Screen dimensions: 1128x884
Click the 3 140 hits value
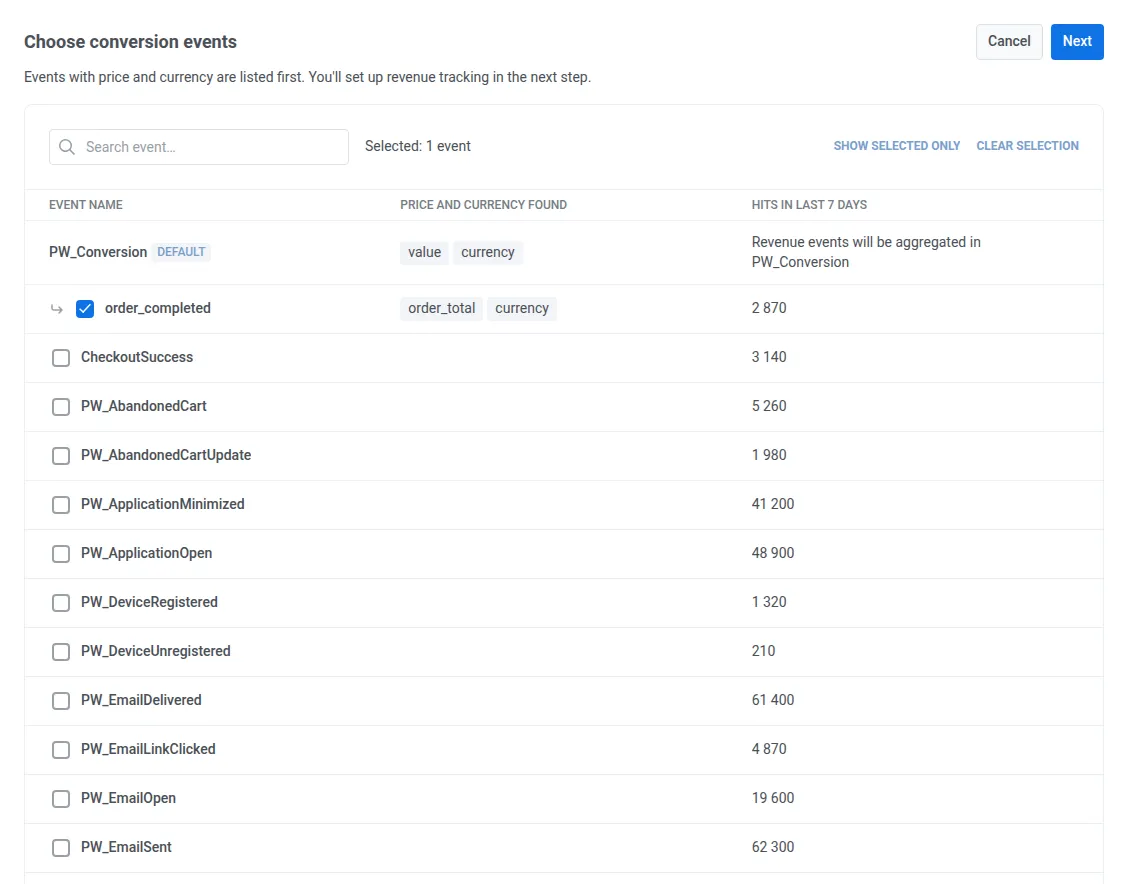(x=769, y=357)
